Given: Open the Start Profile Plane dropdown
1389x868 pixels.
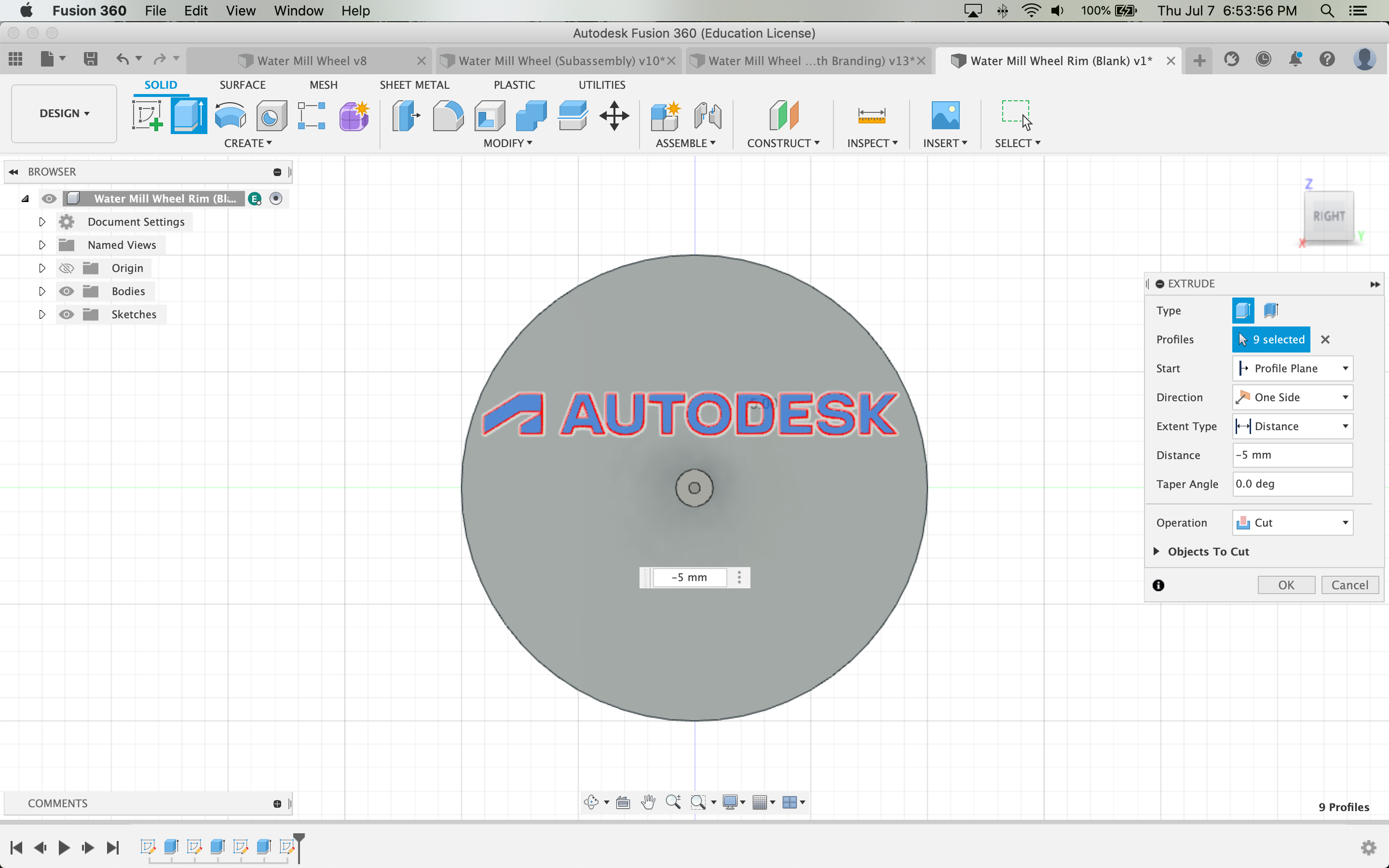Looking at the screenshot, I should [1293, 368].
